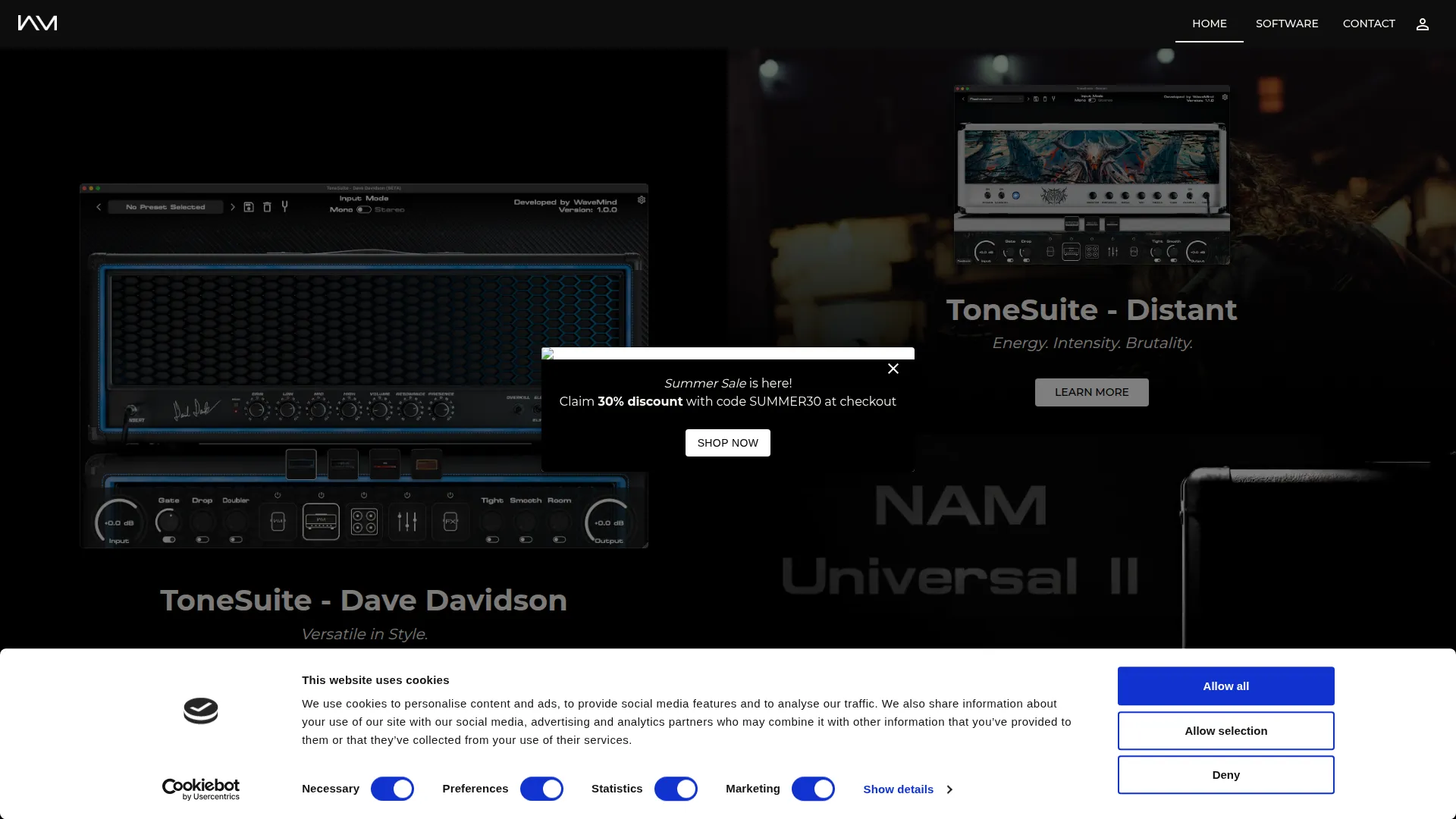Click power icon above the pedal section
Image resolution: width=1456 pixels, height=819 pixels.
coord(278,495)
